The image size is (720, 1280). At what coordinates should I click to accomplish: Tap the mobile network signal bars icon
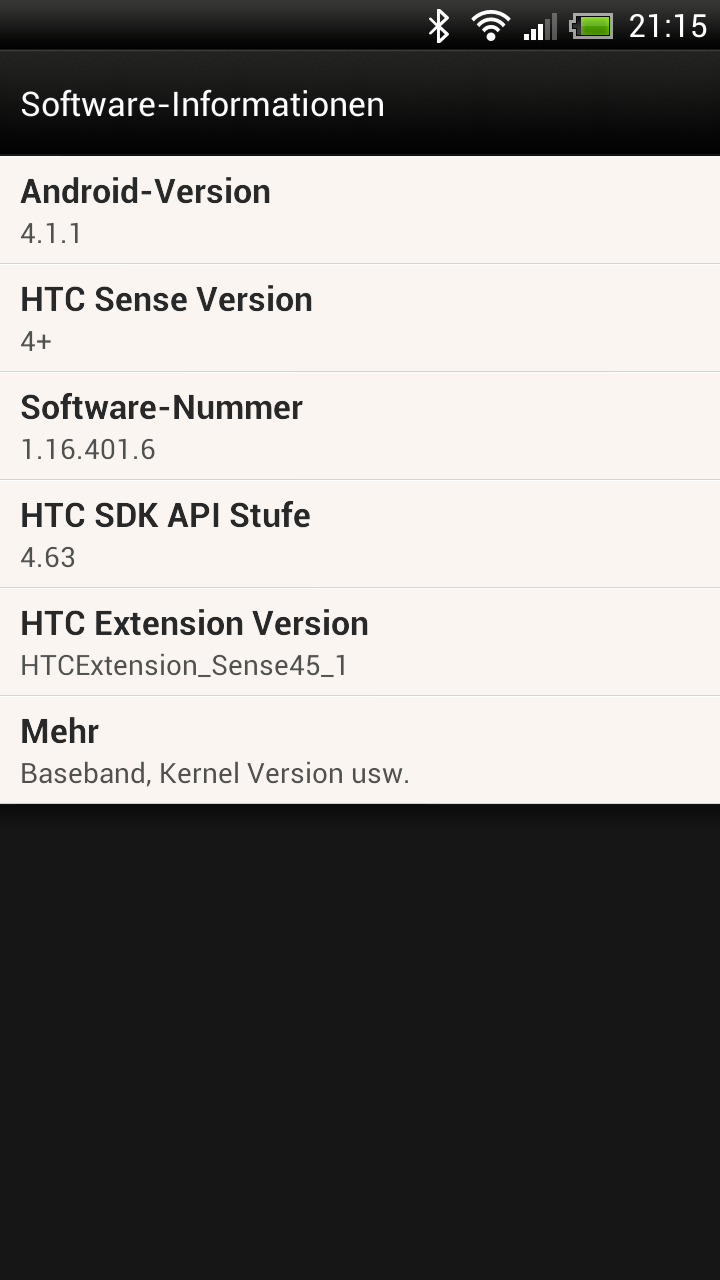click(540, 27)
